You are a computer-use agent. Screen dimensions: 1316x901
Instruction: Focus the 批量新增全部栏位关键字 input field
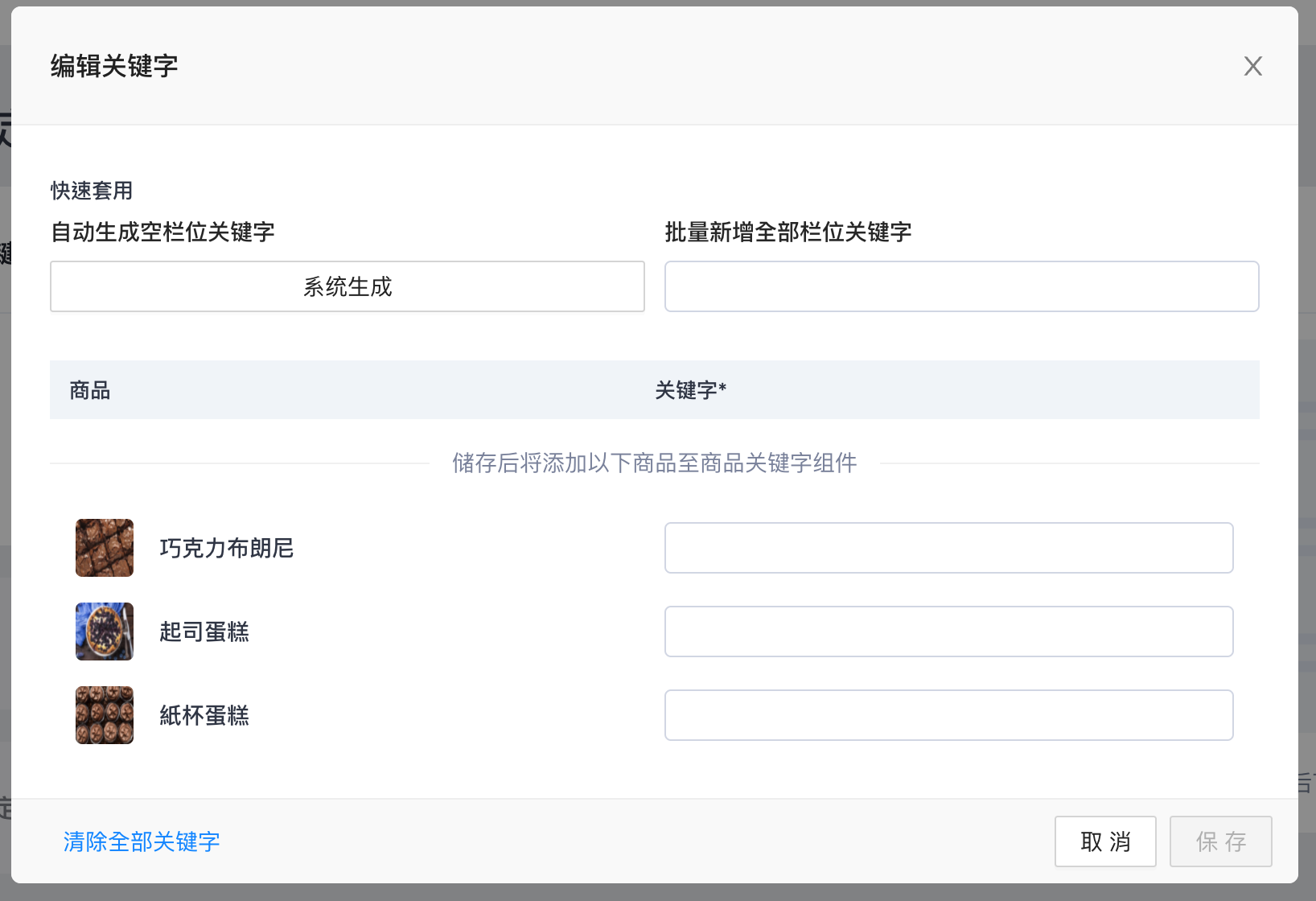(x=961, y=286)
